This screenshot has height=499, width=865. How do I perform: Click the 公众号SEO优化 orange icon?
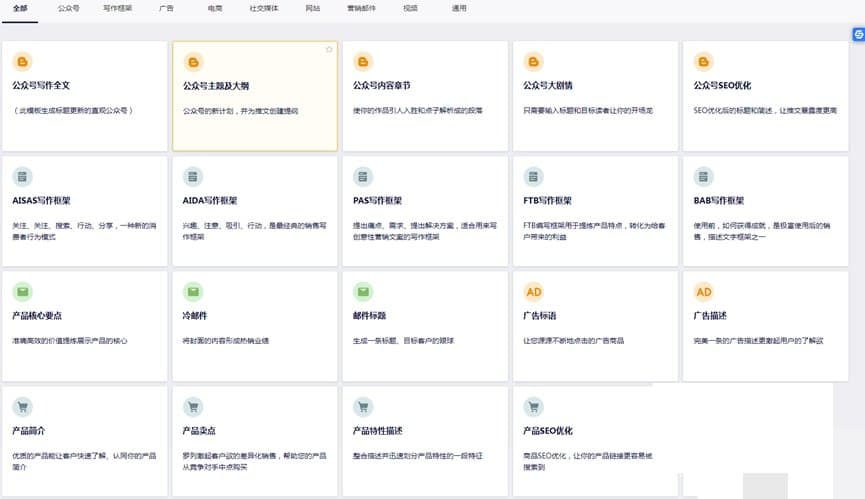(703, 62)
